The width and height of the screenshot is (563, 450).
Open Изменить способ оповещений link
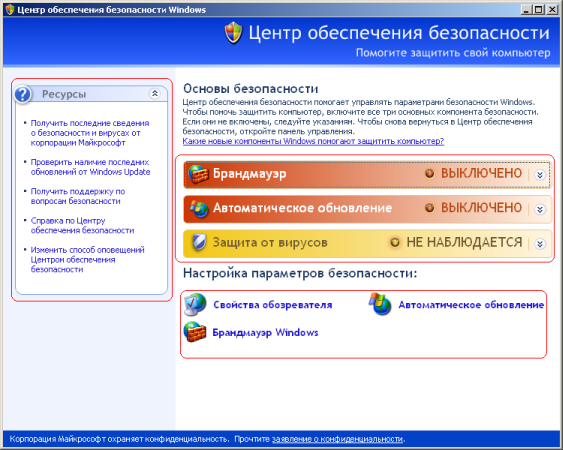(x=87, y=259)
